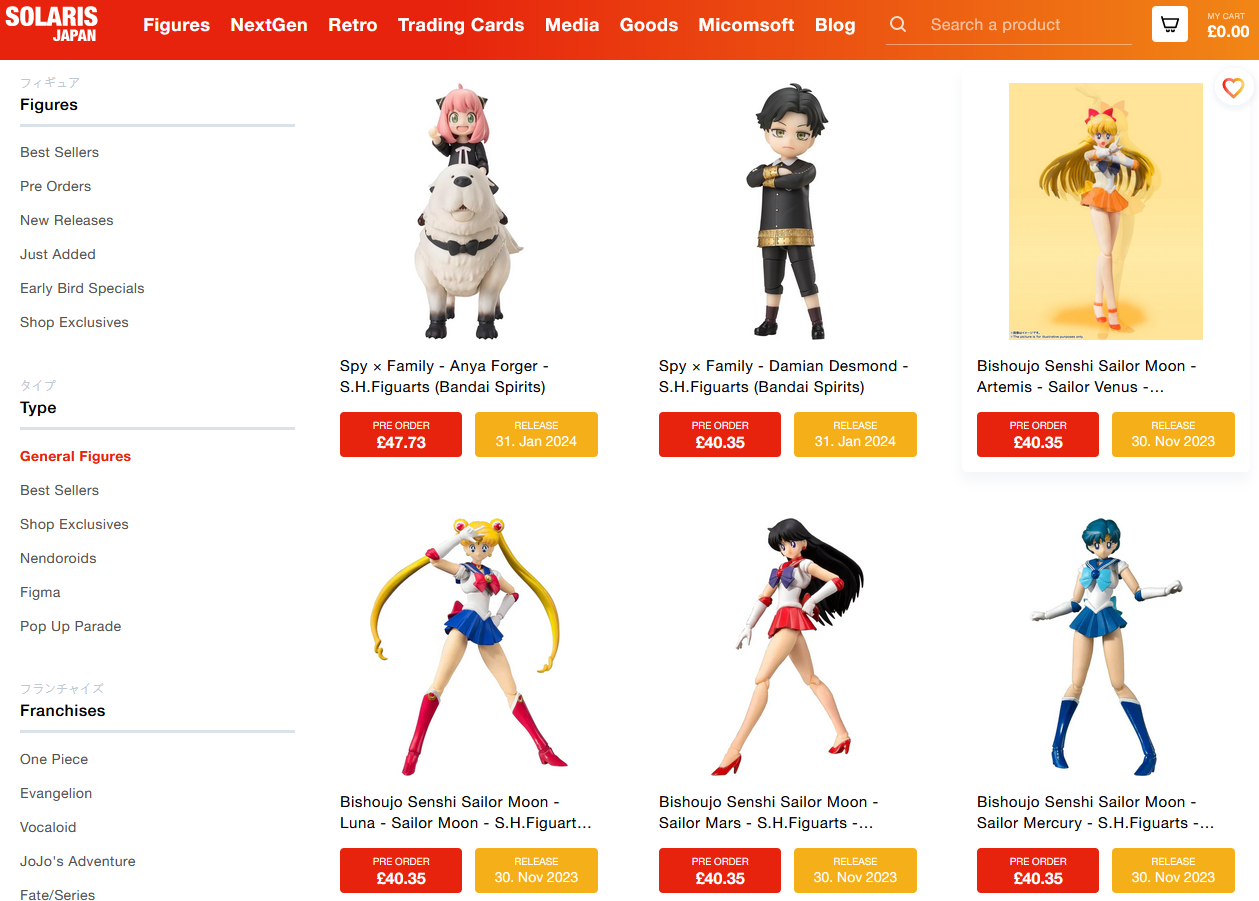Open the Blog page

coord(835,25)
